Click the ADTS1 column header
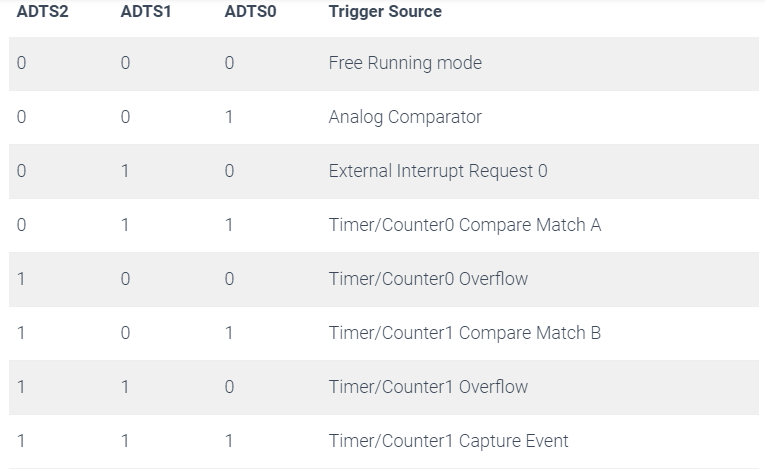Viewport: 765px width, 472px height. click(x=146, y=11)
